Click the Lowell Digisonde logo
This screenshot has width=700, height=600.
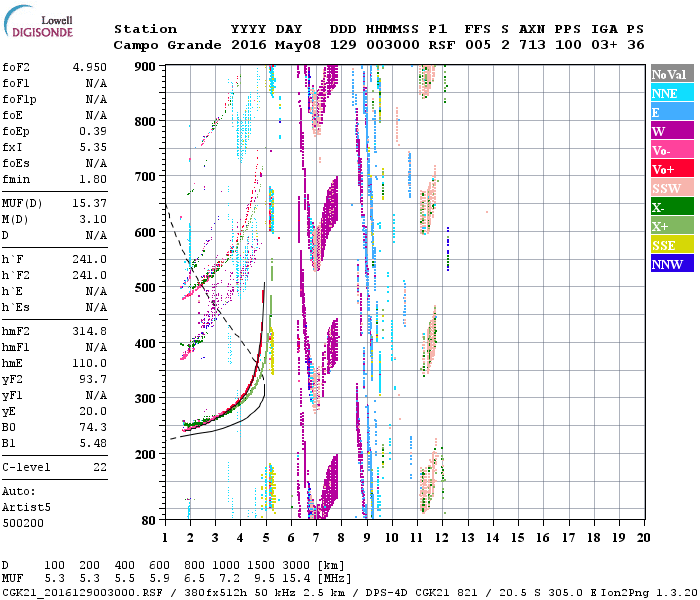click(x=38, y=22)
